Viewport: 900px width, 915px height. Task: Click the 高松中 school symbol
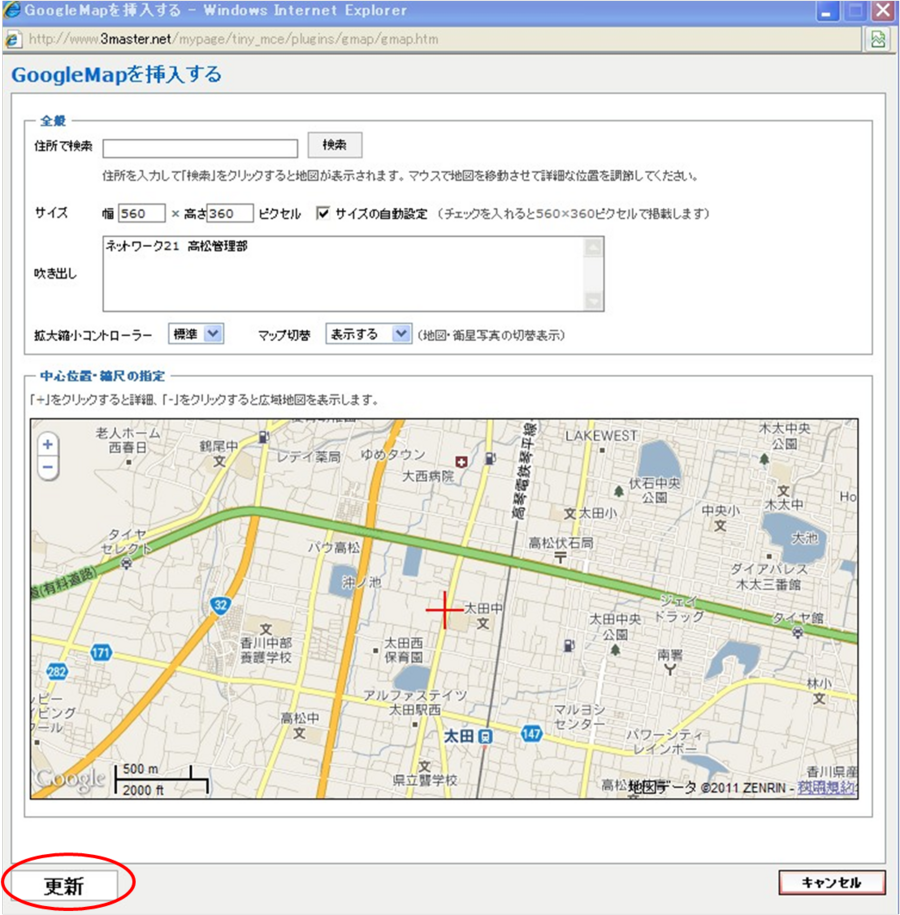click(299, 733)
